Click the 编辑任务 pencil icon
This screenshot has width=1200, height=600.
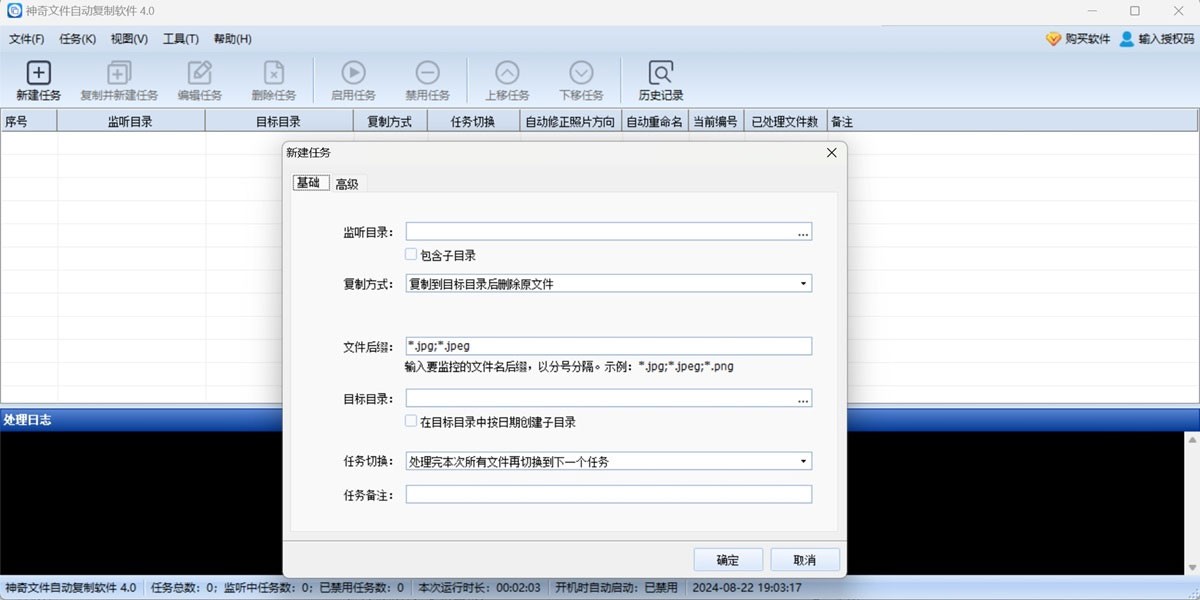click(x=200, y=73)
